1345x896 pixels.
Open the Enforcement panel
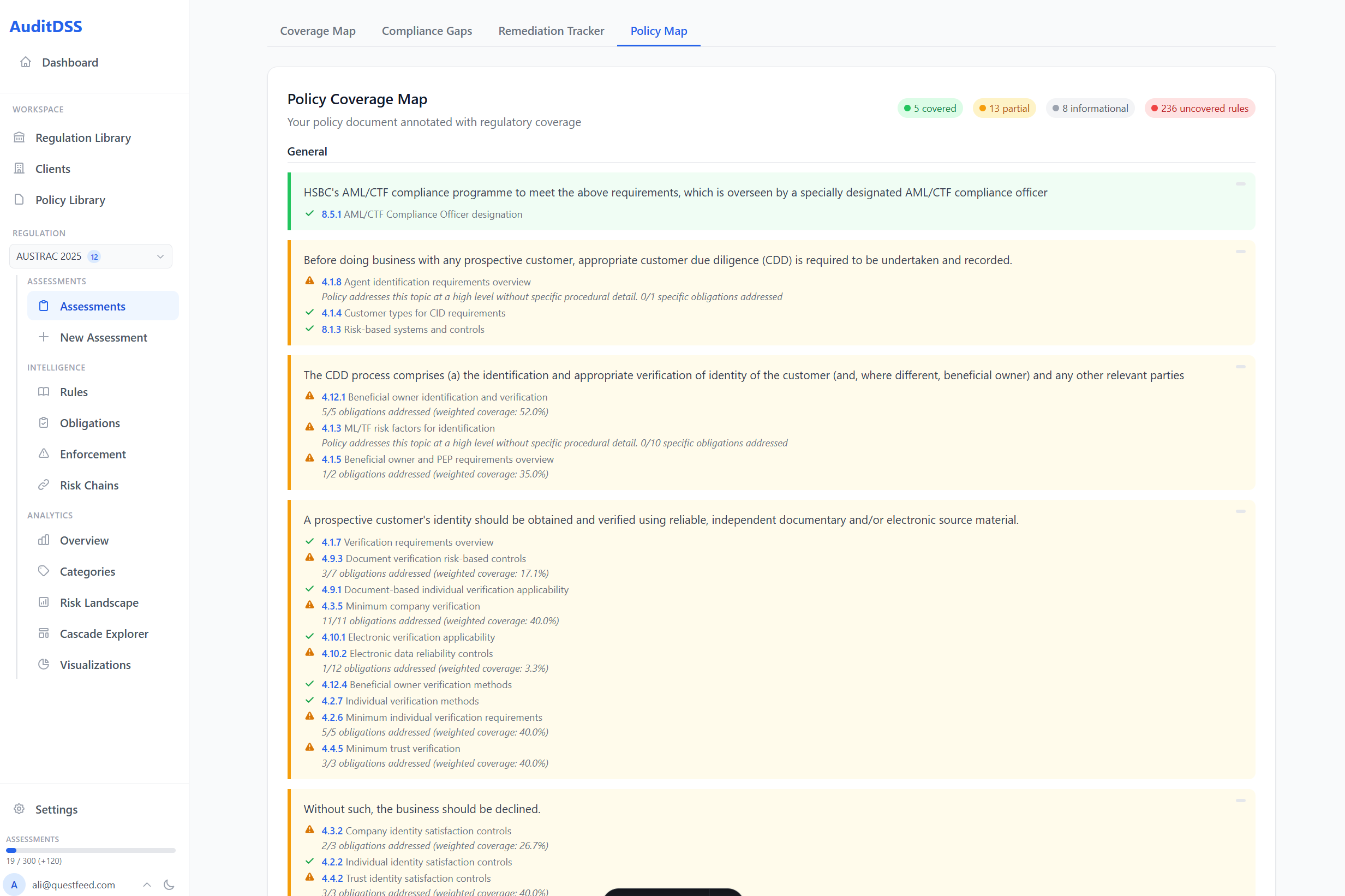pyautogui.click(x=93, y=453)
